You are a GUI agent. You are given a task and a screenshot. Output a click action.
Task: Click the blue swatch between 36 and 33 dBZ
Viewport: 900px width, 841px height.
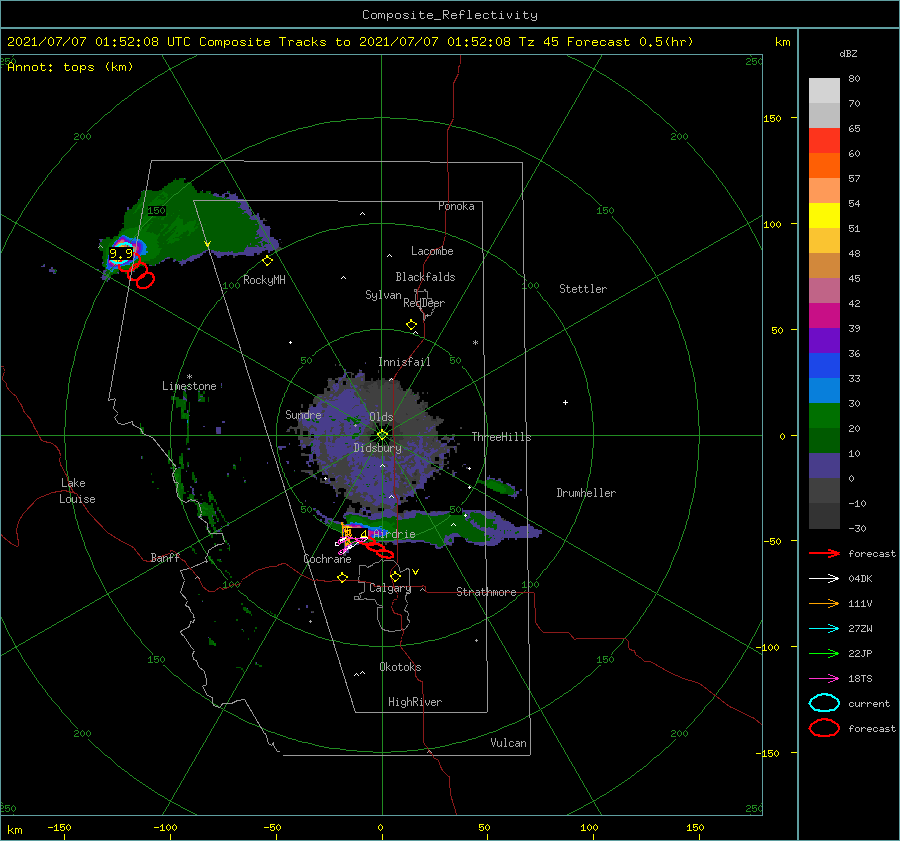click(824, 366)
